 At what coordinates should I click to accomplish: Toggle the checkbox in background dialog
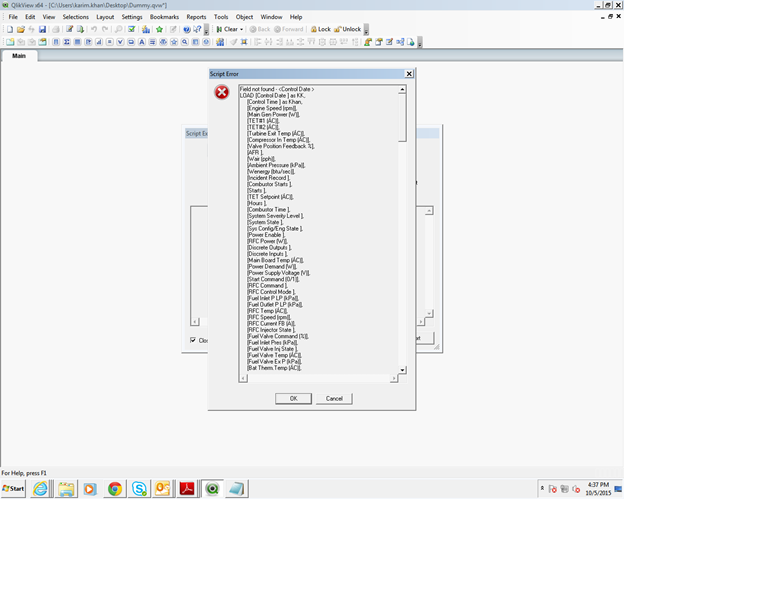(193, 340)
